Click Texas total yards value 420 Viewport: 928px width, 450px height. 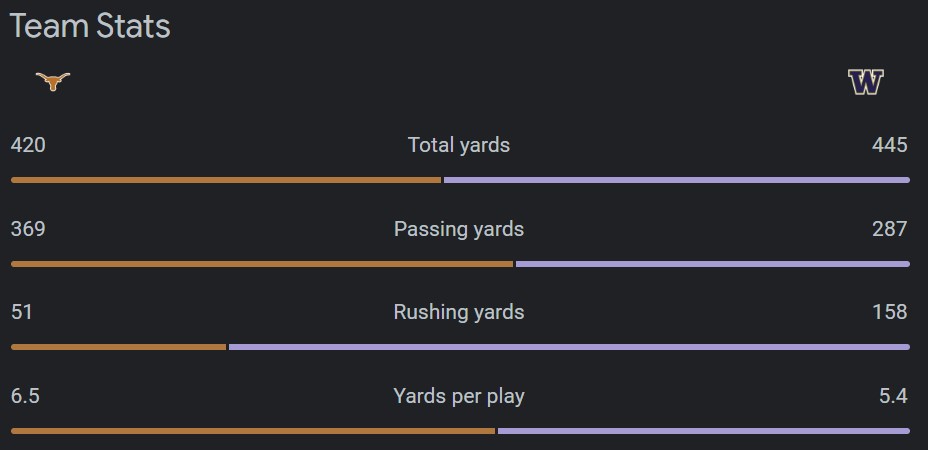click(28, 145)
